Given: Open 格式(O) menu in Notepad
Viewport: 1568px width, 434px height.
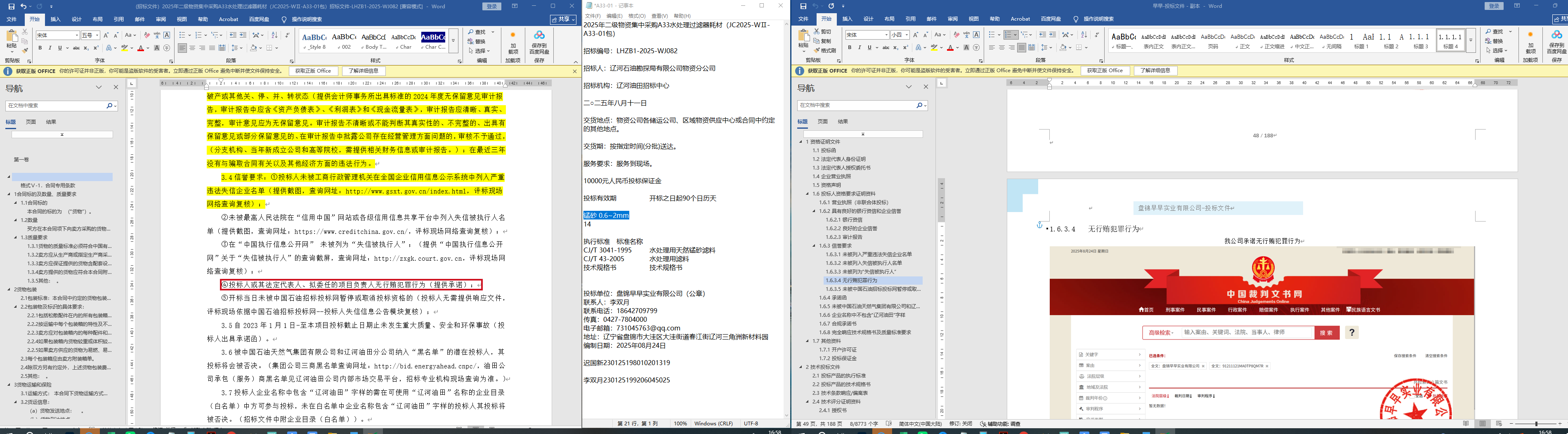Looking at the screenshot, I should click(637, 16).
